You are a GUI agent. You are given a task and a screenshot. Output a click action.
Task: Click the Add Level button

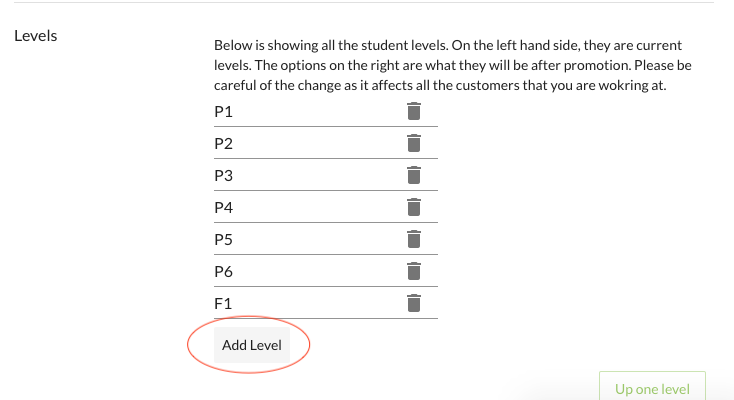click(252, 345)
